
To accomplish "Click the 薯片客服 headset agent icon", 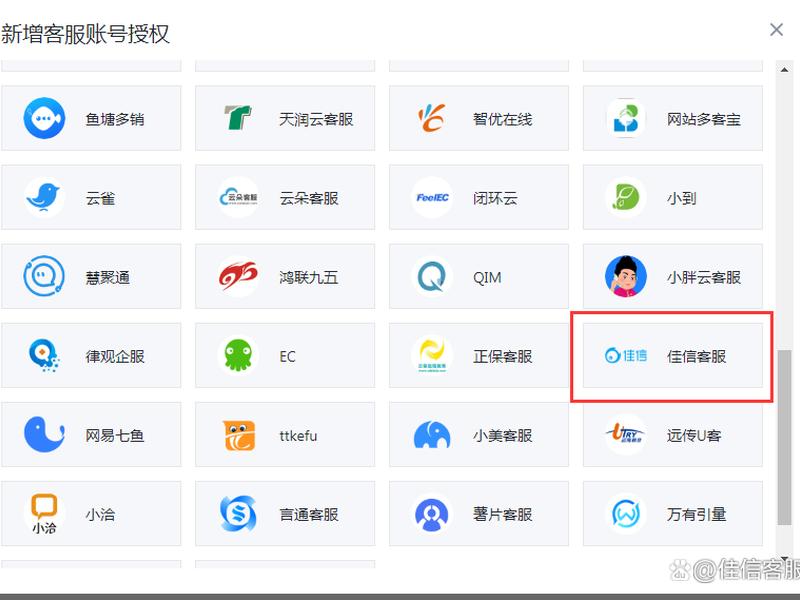I will (x=432, y=514).
